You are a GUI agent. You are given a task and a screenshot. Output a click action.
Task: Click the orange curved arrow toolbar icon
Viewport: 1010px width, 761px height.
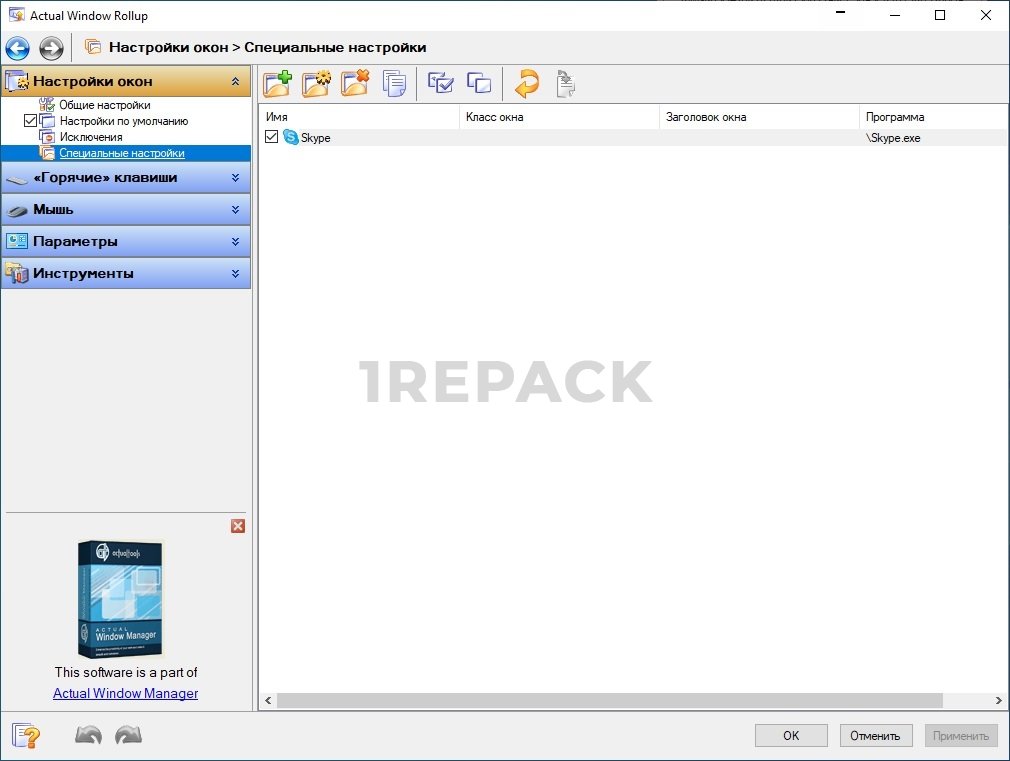tap(526, 84)
